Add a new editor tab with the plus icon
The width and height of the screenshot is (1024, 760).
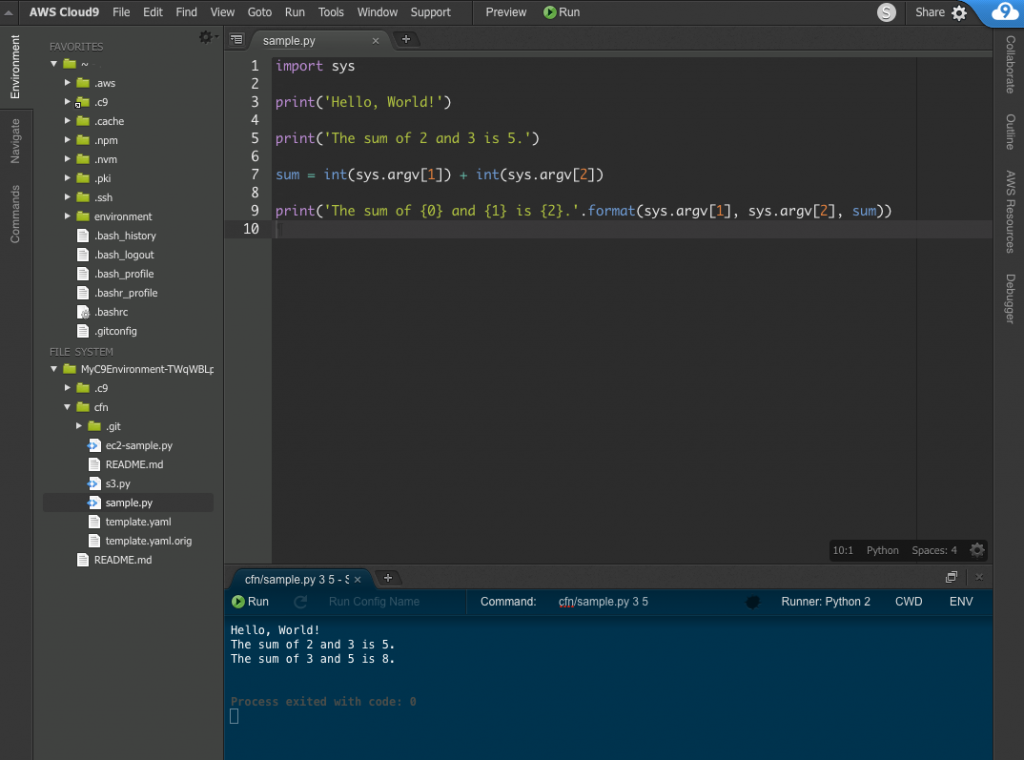(406, 40)
